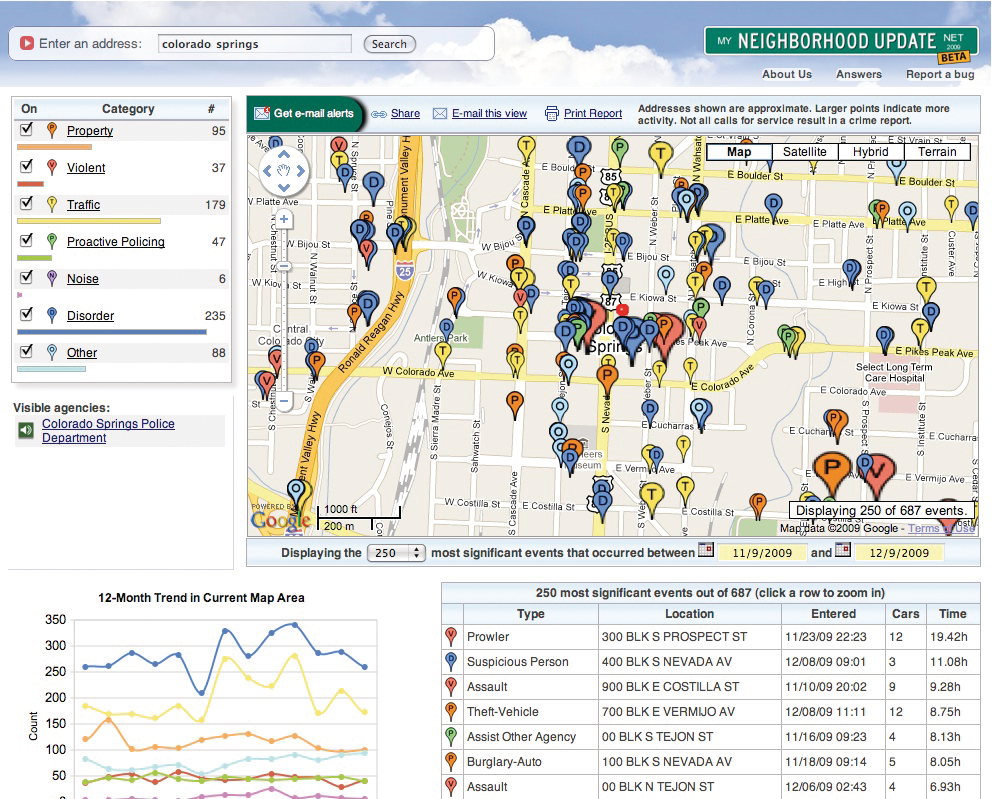Switch map to Terrain view
The width and height of the screenshot is (992, 799).
click(x=937, y=152)
